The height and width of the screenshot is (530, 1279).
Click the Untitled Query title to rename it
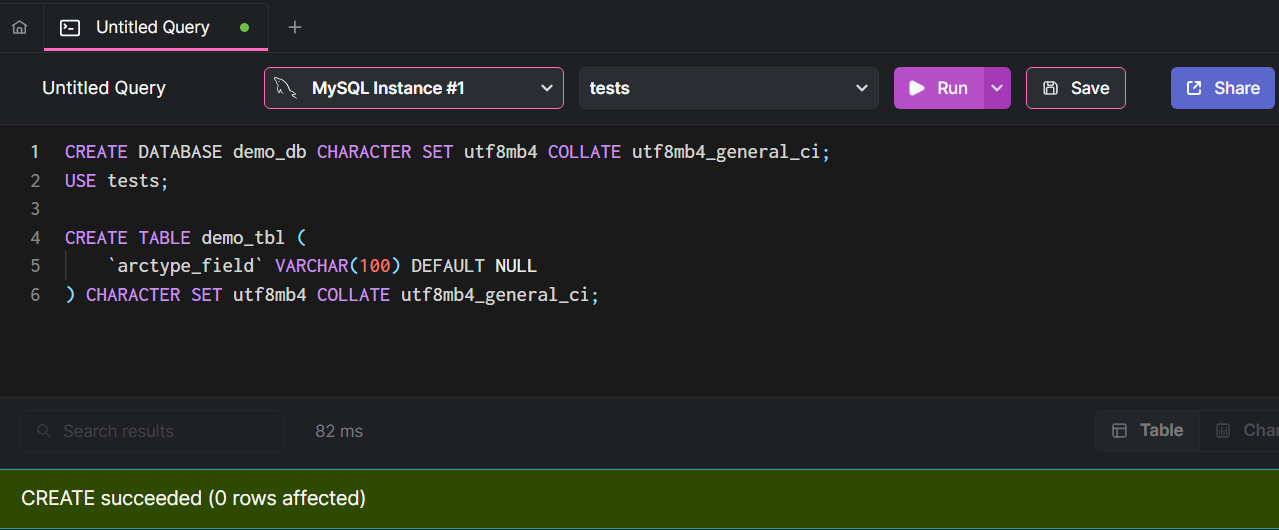[104, 88]
